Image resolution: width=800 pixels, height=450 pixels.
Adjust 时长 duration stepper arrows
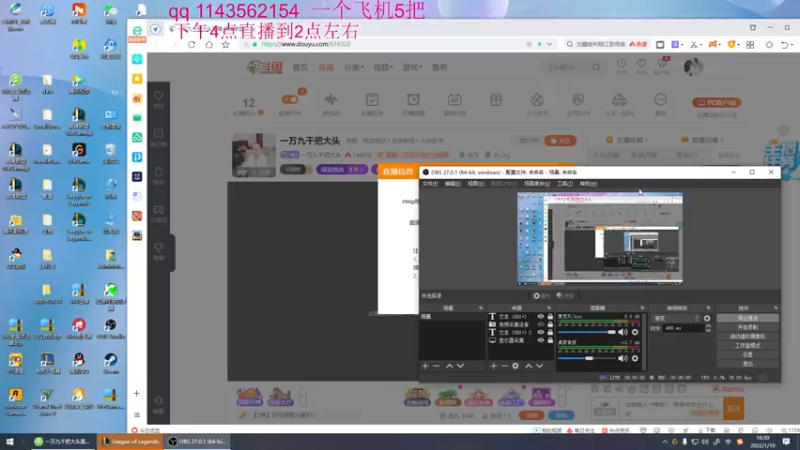tap(708, 329)
